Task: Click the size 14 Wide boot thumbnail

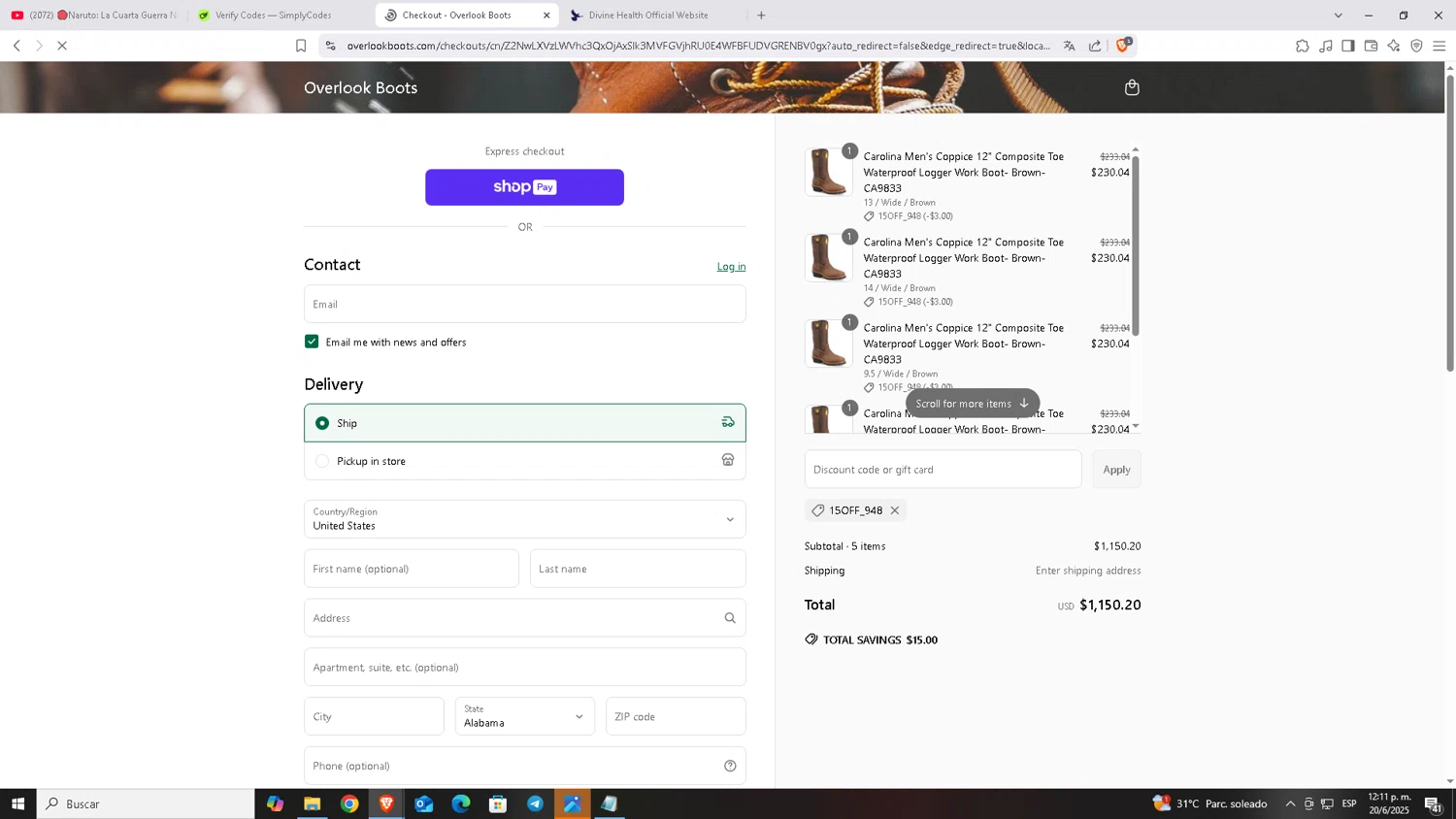Action: (828, 258)
